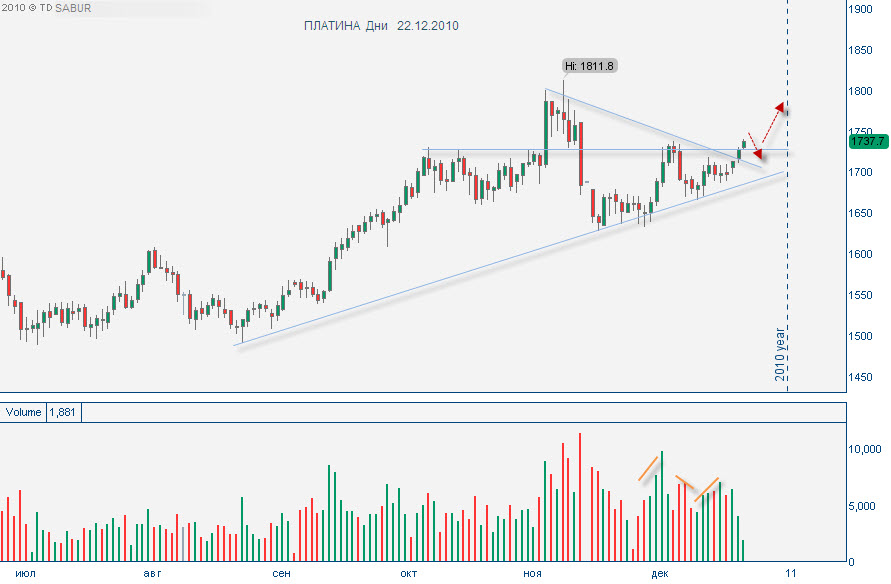Click the июл month label on time axis
This screenshot has height=584, width=891.
(x=26, y=573)
